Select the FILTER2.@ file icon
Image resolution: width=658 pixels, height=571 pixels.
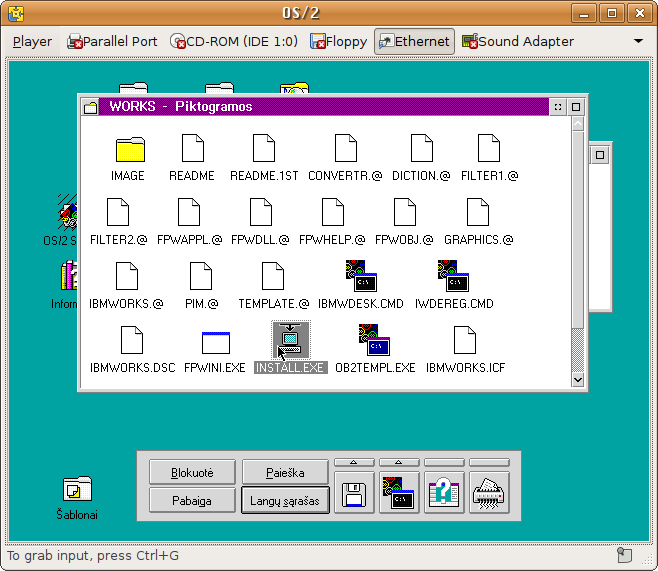(118, 212)
